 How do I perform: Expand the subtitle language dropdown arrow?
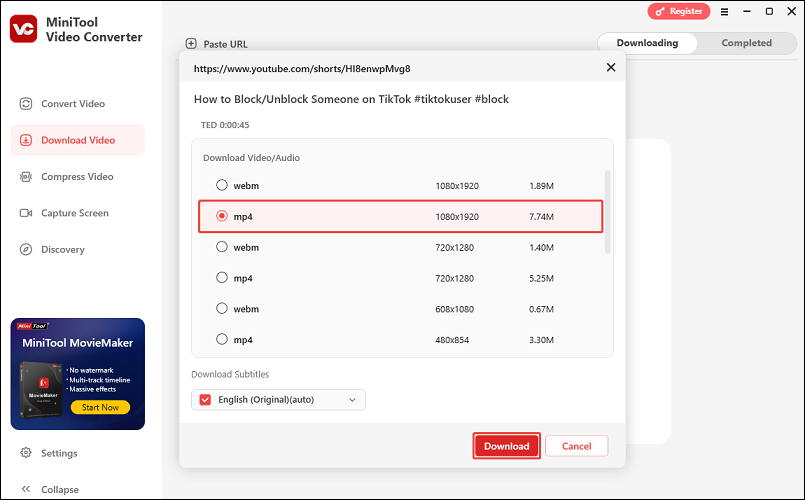[x=352, y=400]
